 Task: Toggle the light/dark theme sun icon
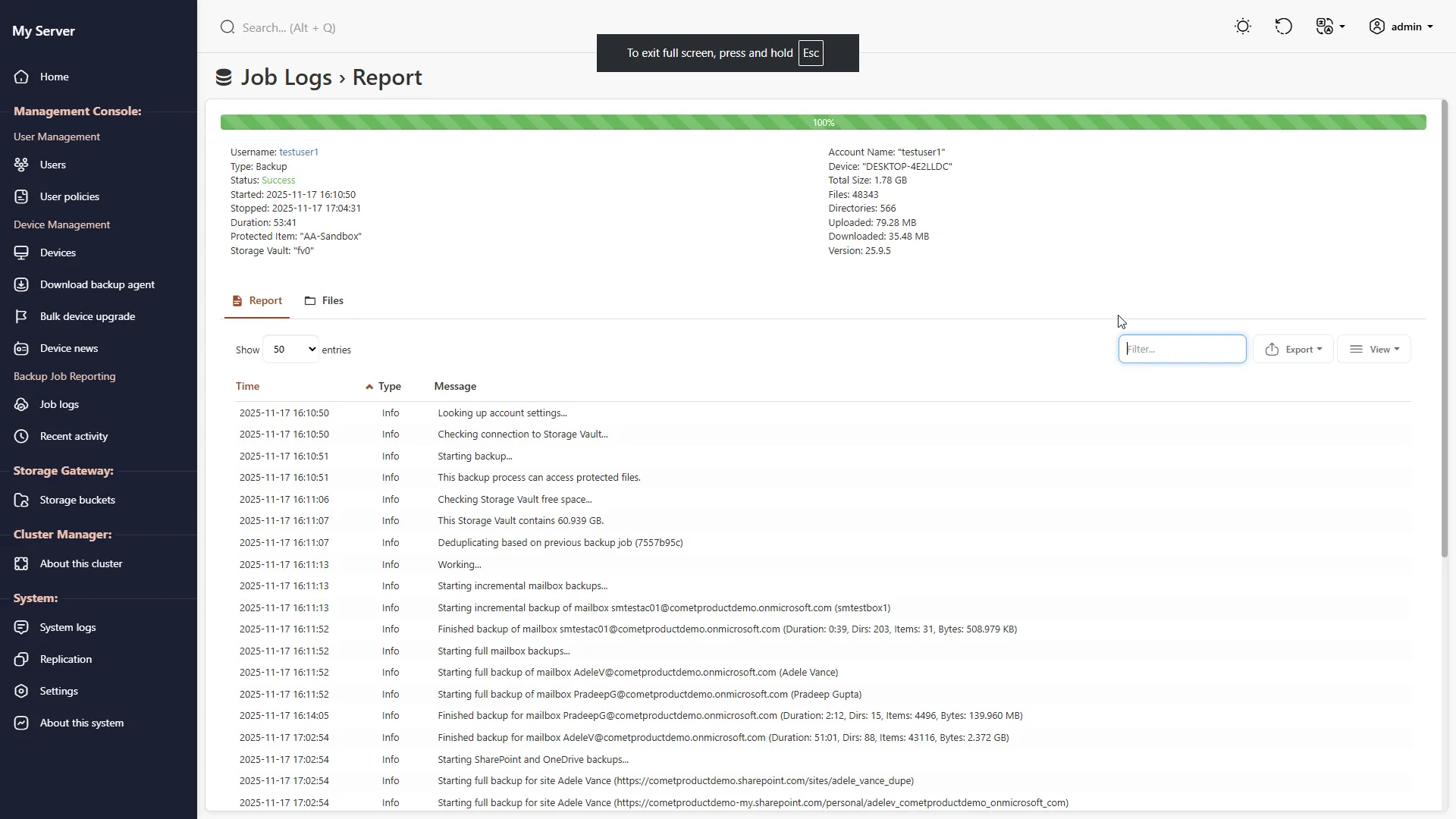[1242, 27]
